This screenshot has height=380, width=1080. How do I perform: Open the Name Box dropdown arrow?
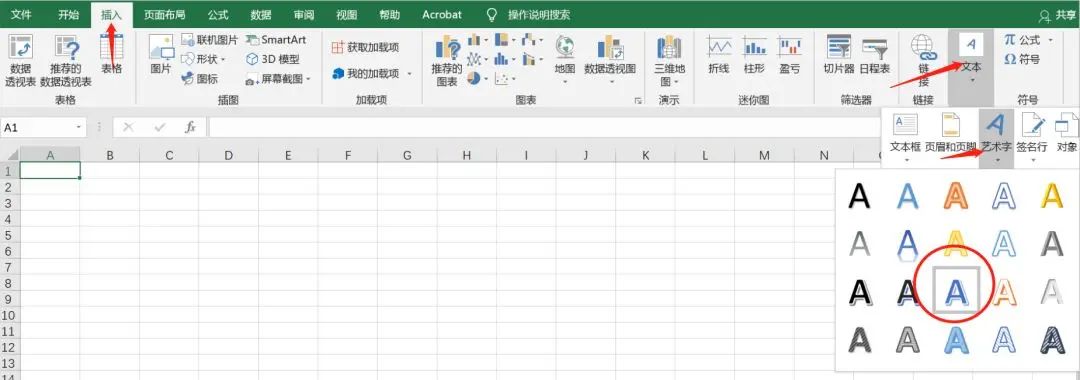tap(80, 127)
